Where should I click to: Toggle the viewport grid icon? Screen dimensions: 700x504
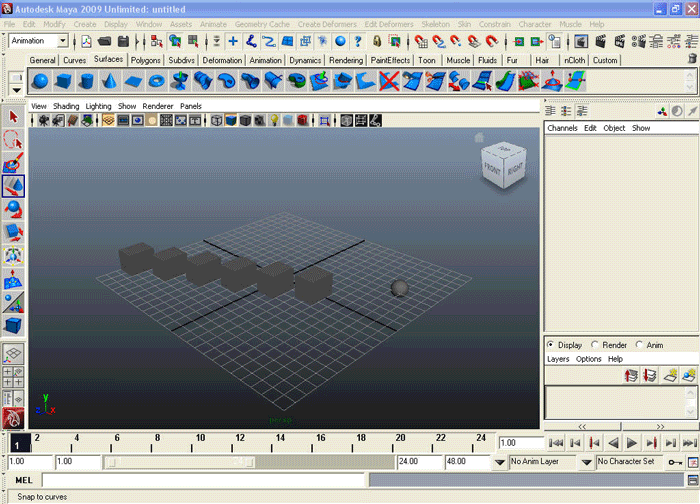pyautogui.click(x=108, y=120)
